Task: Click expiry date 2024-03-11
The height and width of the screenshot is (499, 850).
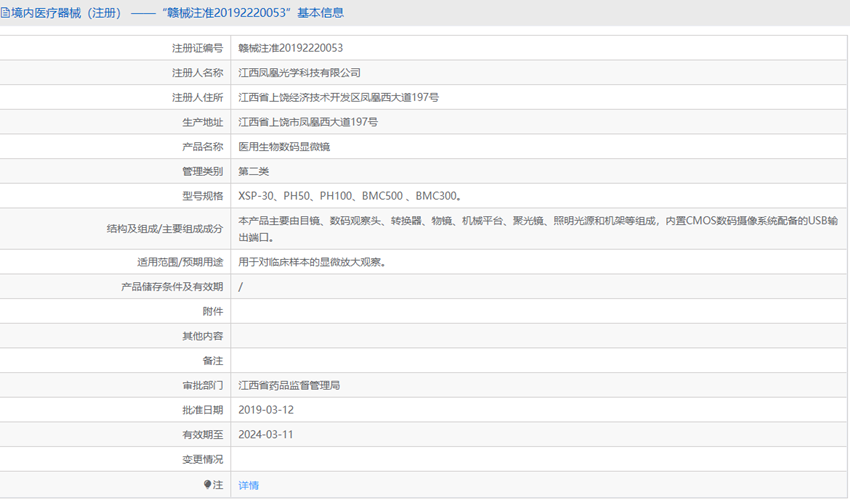Action: (x=266, y=435)
